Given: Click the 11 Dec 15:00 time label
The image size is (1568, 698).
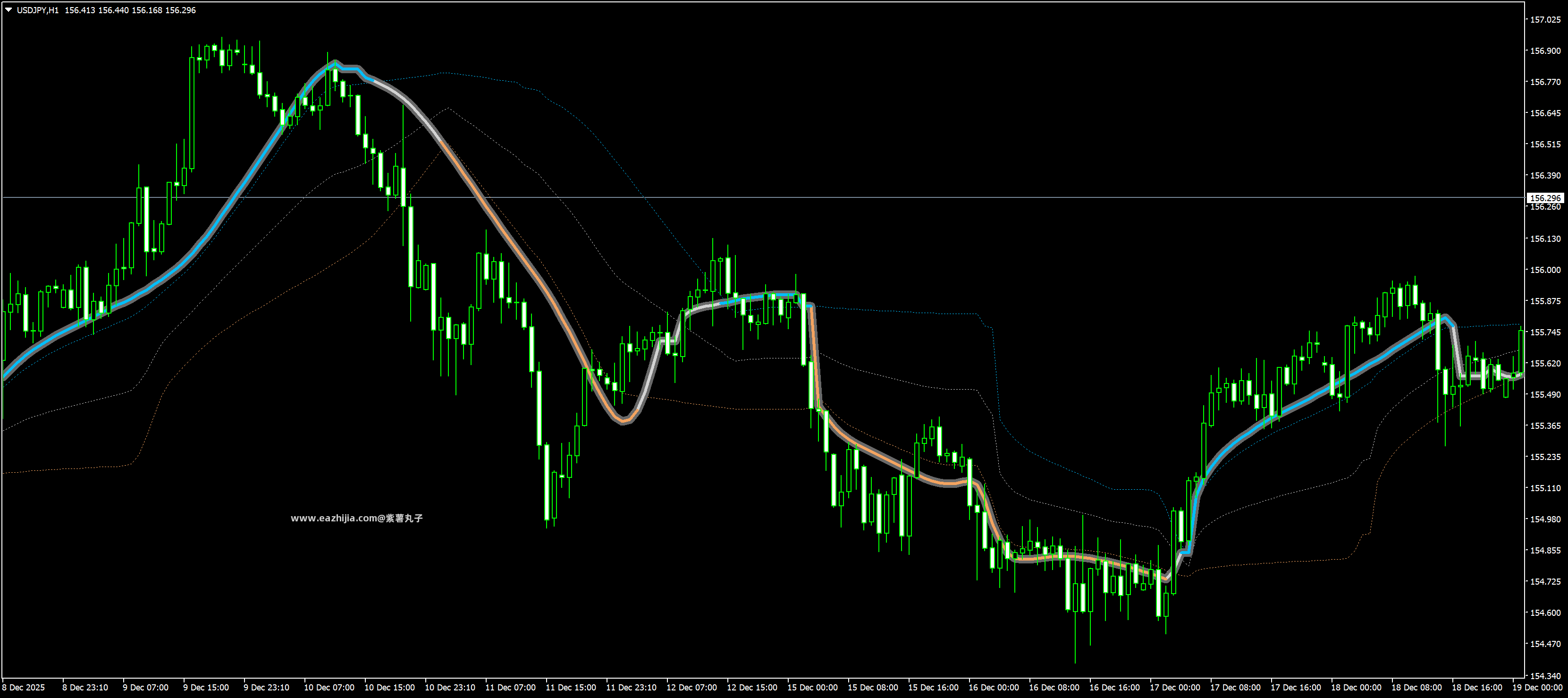Looking at the screenshot, I should [571, 688].
